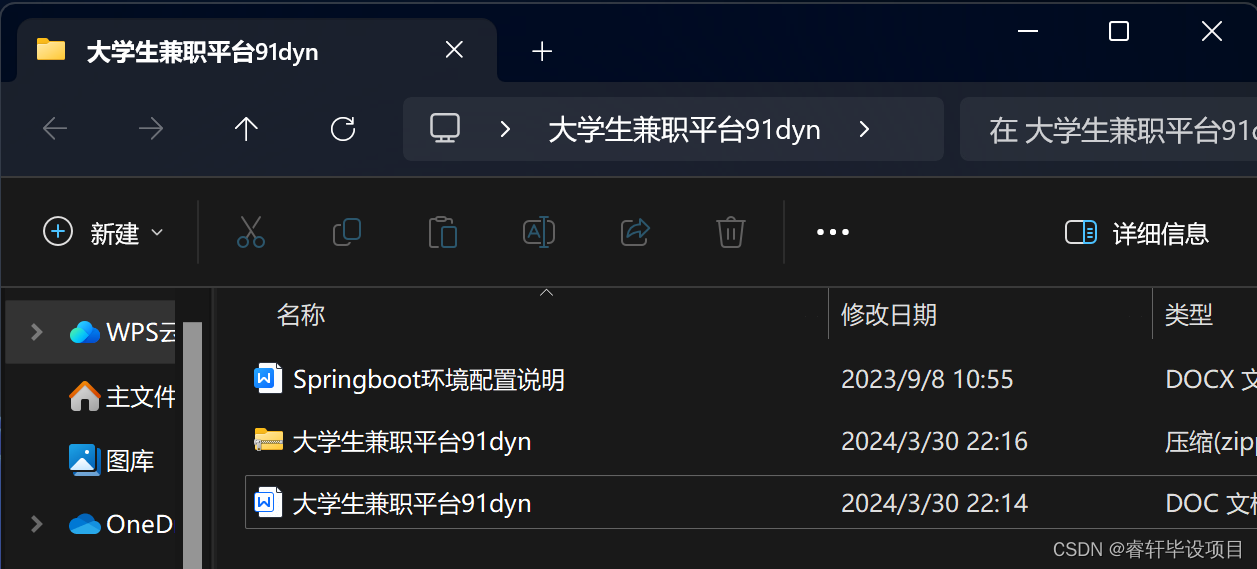Expand the OneDrive tree node
The image size is (1257, 569).
tap(36, 524)
